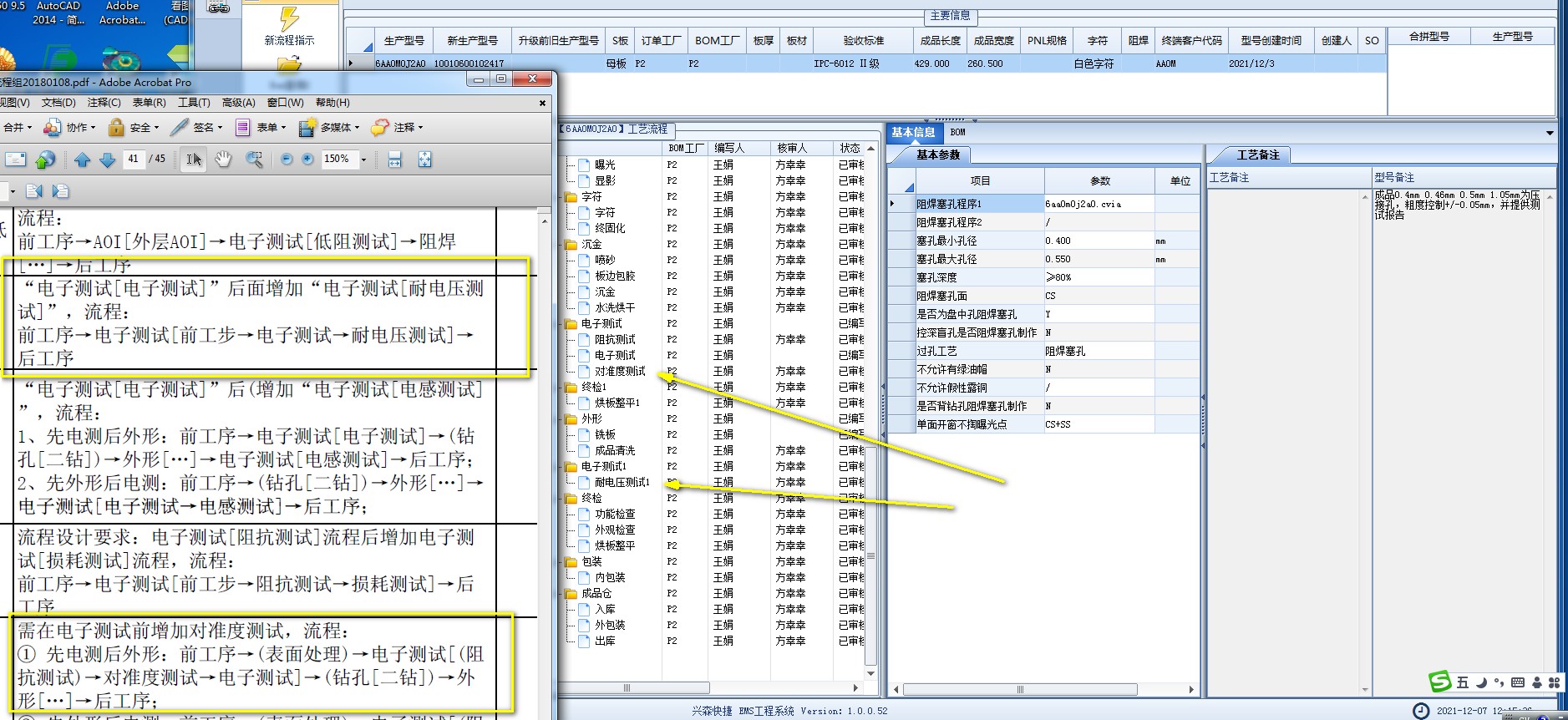
Task: Click the 对准度测试 process row
Action: 620,372
